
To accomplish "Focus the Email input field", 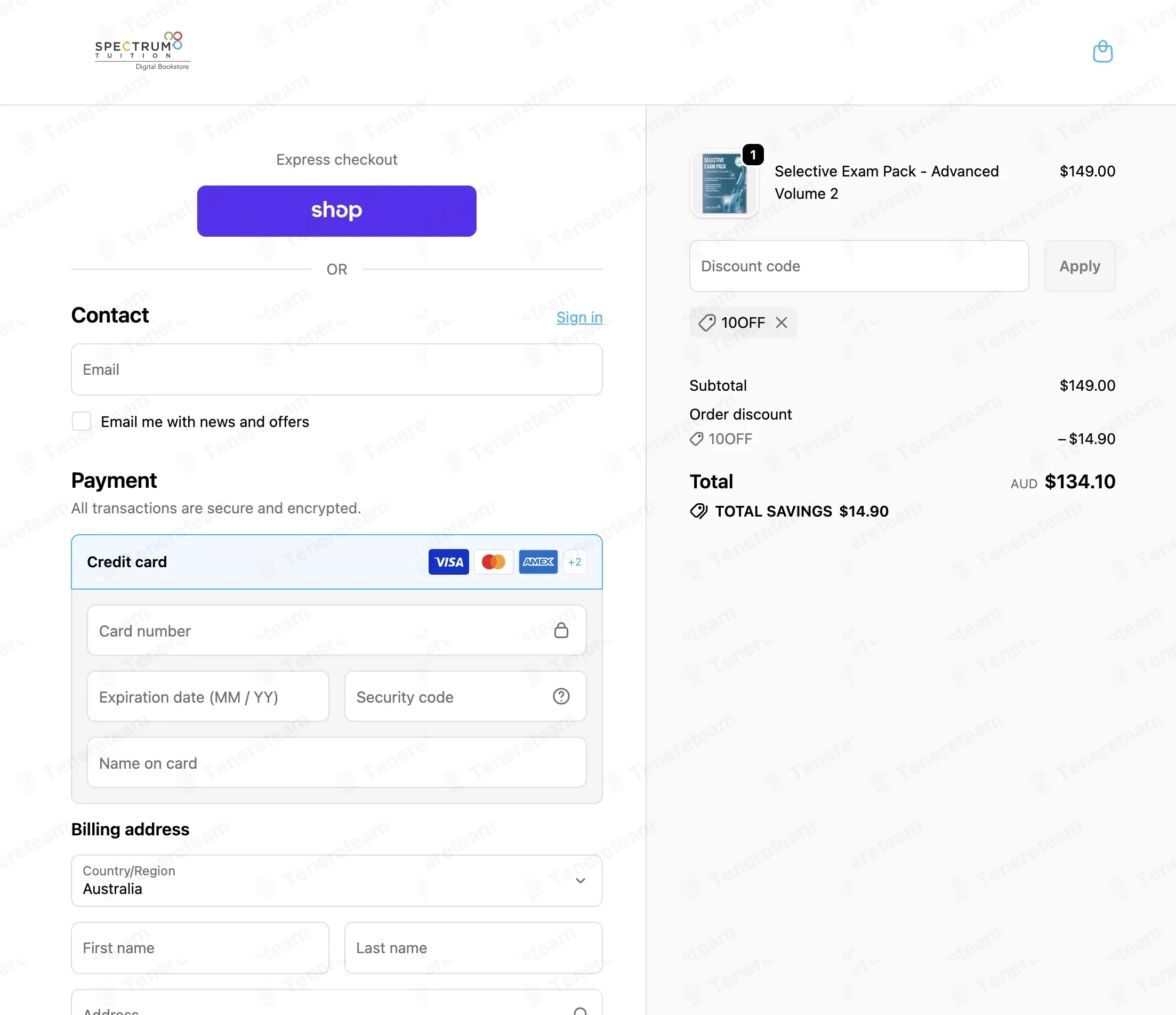I will point(336,369).
